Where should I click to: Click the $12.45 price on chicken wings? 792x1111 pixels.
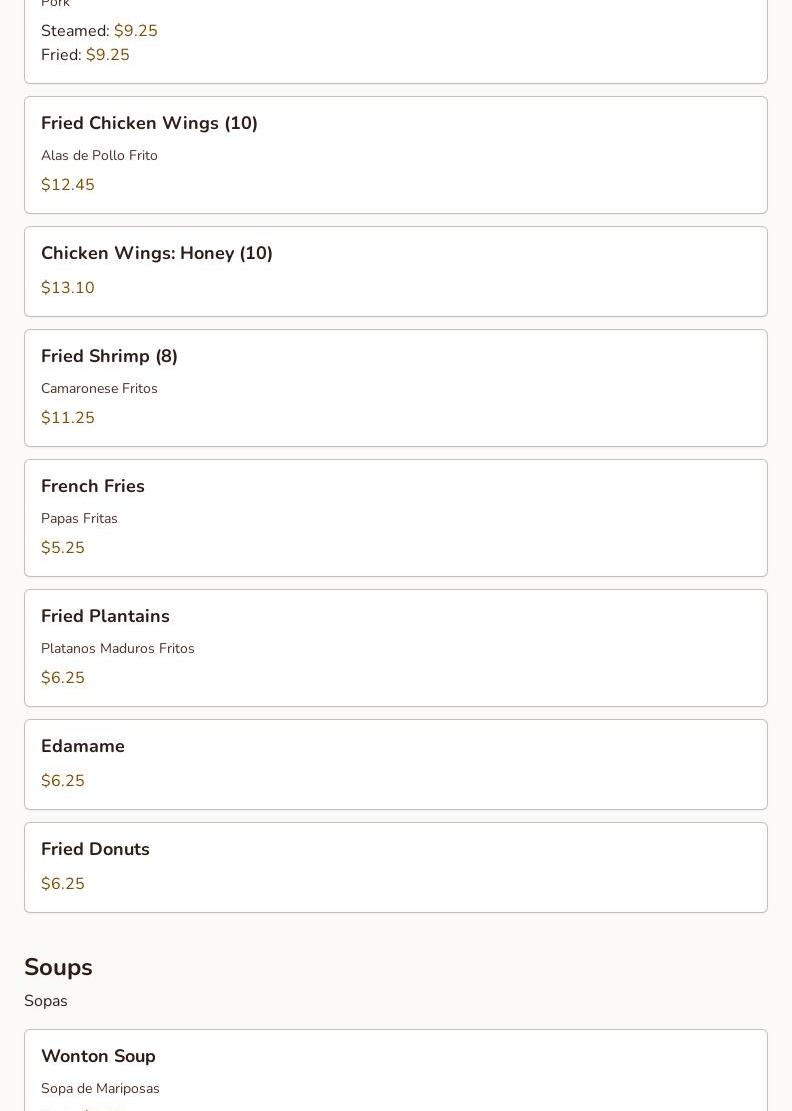click(x=68, y=185)
